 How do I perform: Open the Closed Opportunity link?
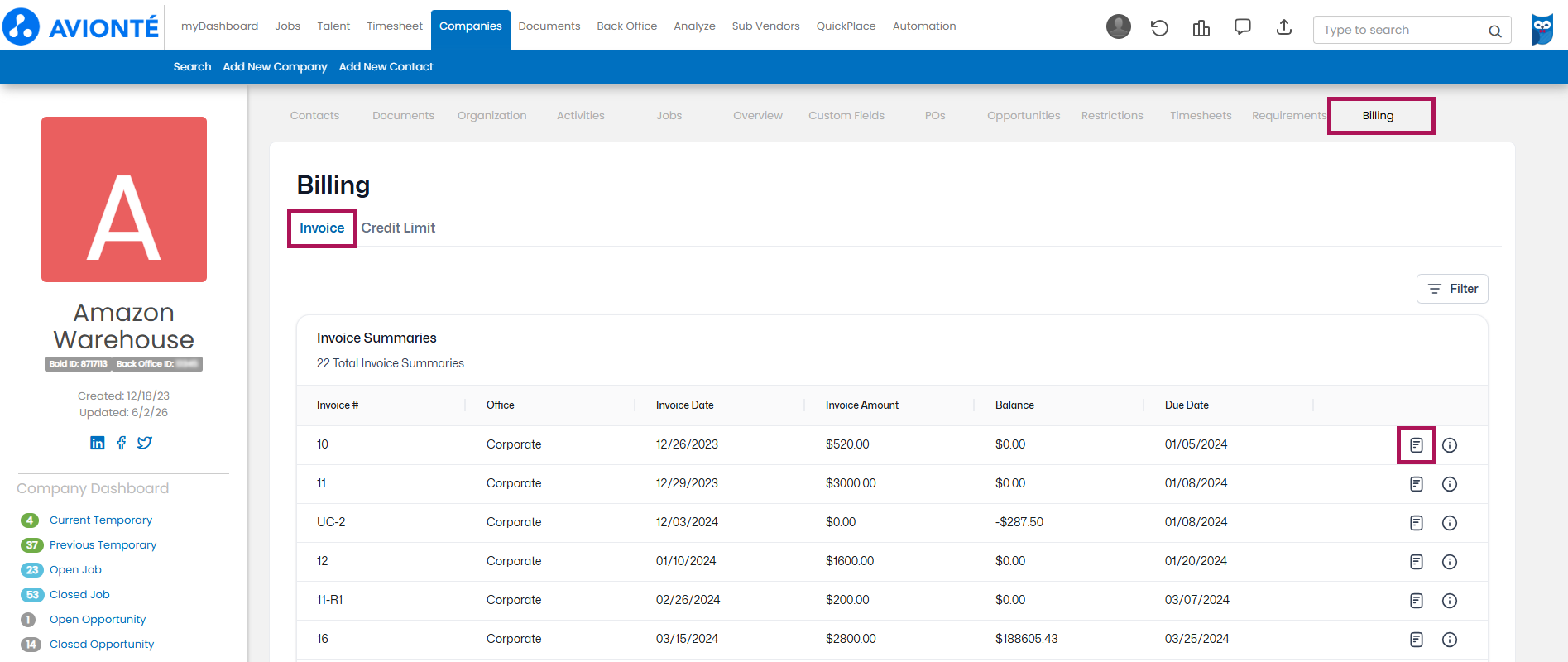pyautogui.click(x=102, y=645)
